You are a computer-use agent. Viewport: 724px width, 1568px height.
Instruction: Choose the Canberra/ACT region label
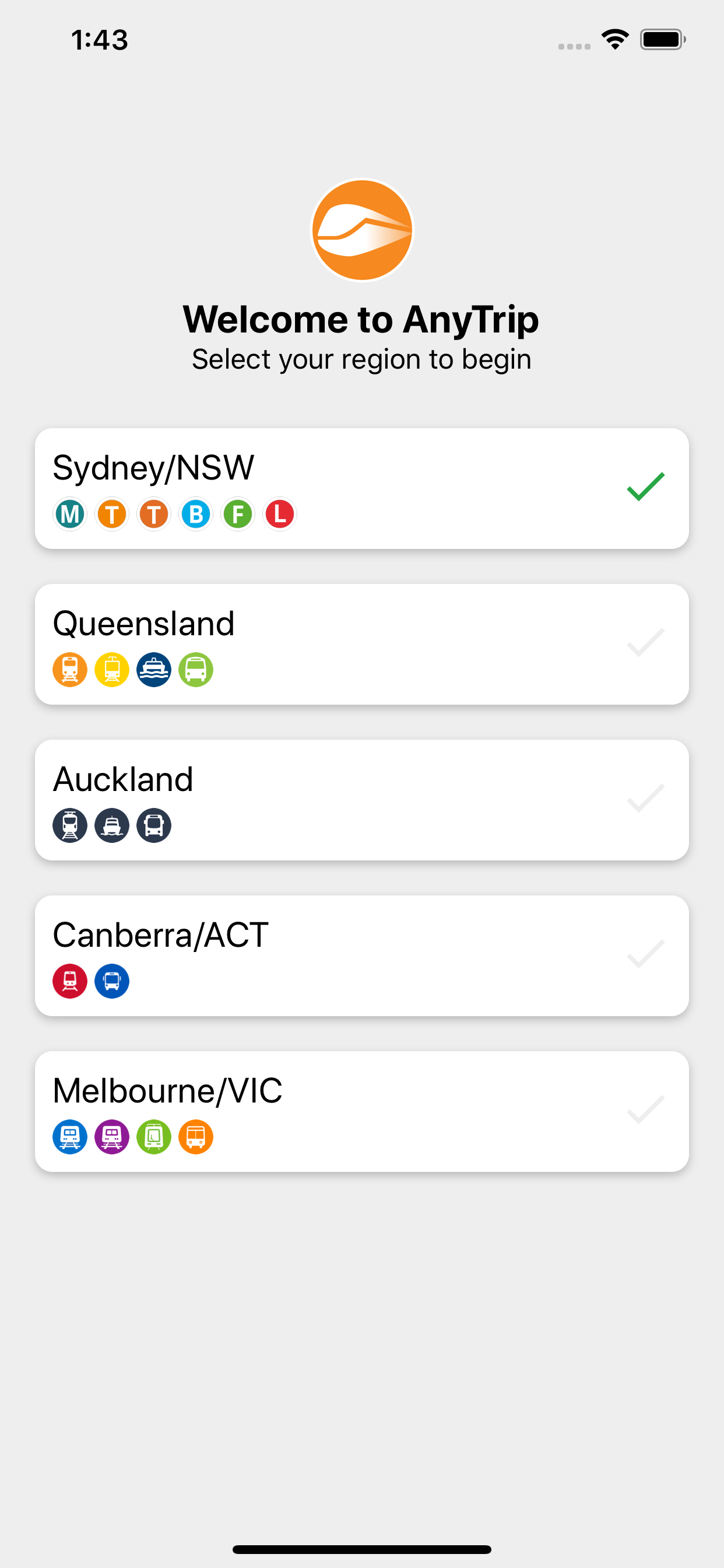pyautogui.click(x=161, y=935)
